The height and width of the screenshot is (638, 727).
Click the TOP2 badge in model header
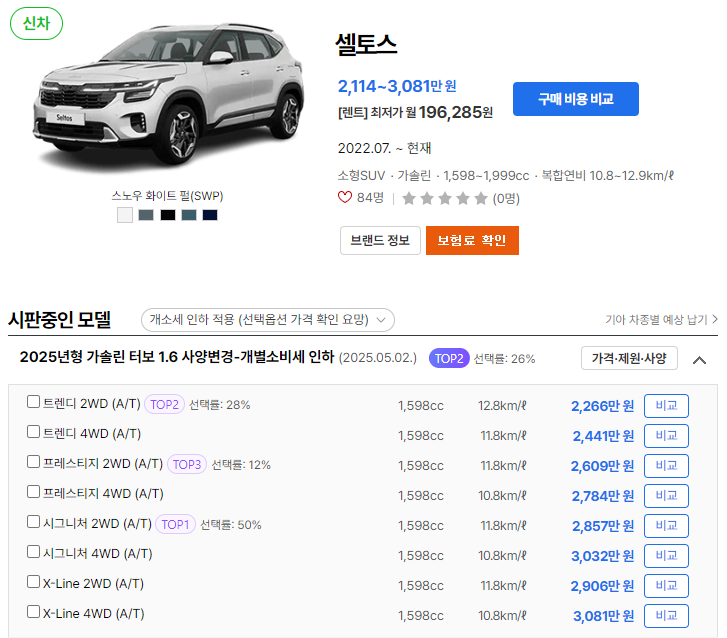point(449,358)
